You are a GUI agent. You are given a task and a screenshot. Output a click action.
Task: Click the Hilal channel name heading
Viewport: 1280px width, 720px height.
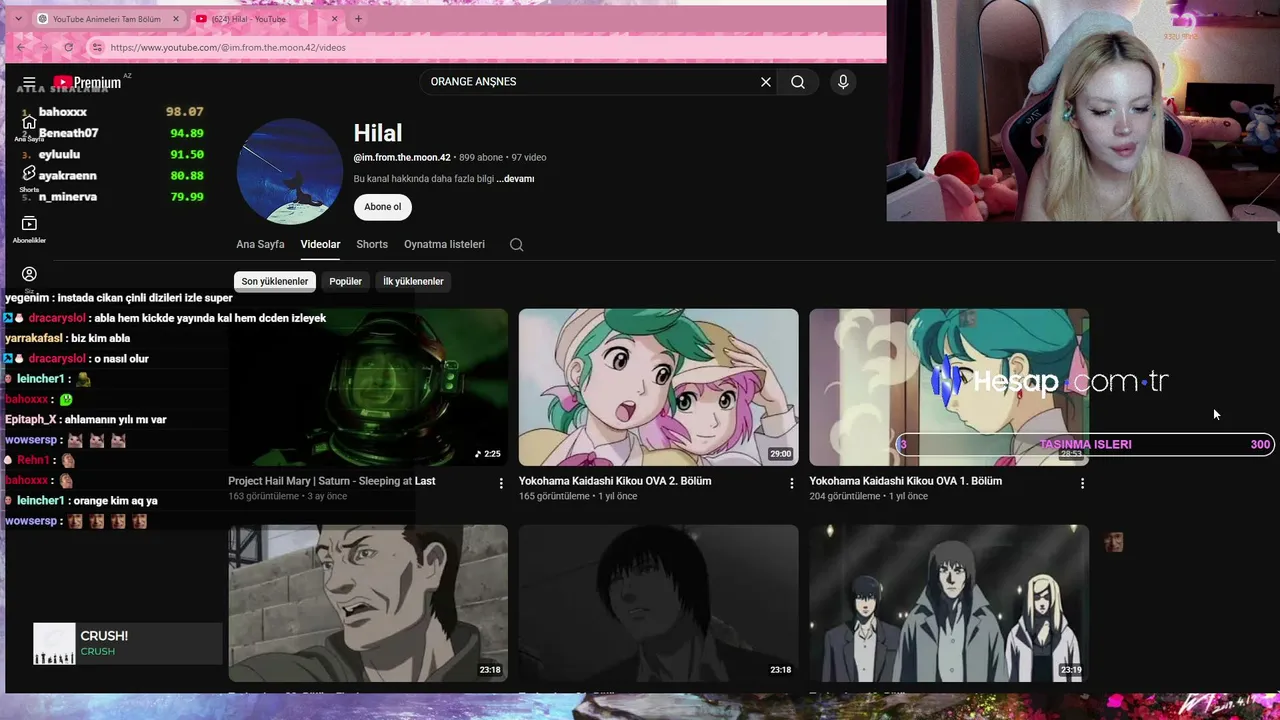point(378,133)
